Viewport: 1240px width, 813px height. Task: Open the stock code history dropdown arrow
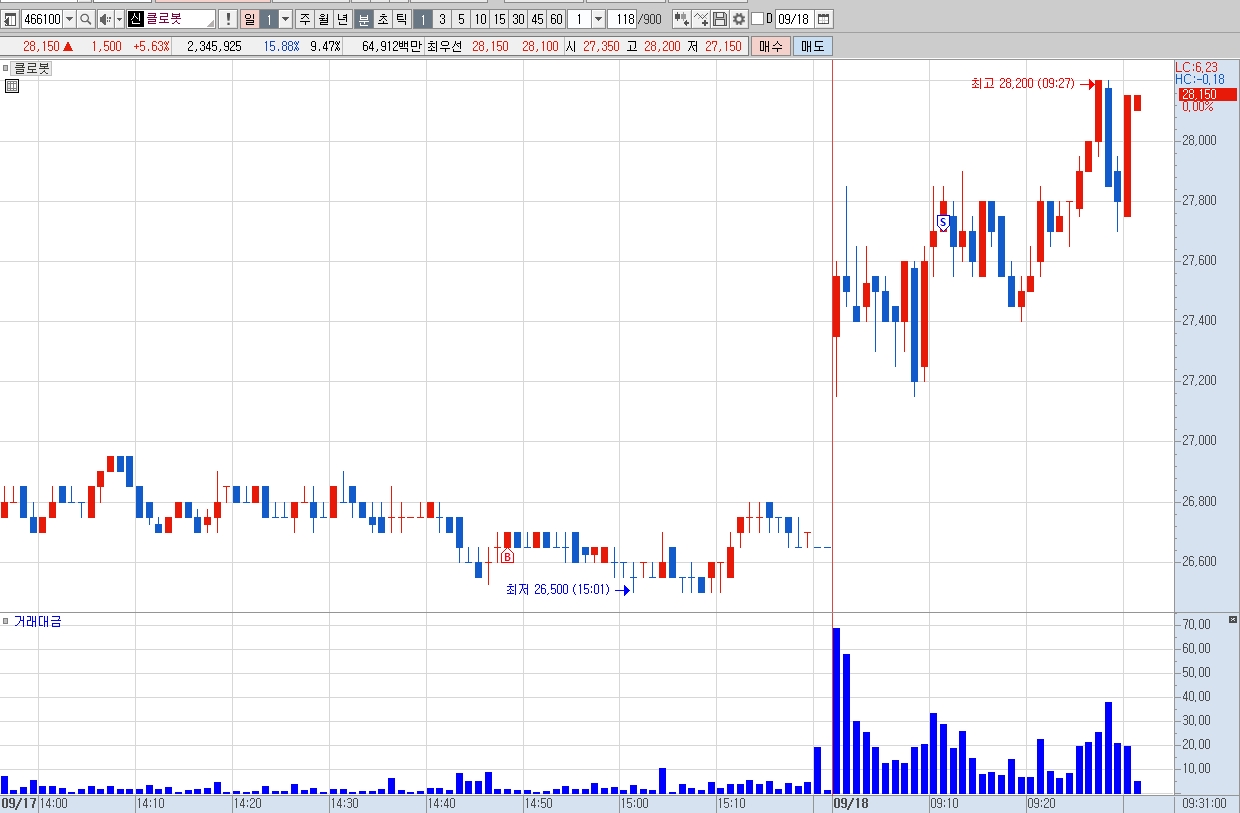[69, 19]
